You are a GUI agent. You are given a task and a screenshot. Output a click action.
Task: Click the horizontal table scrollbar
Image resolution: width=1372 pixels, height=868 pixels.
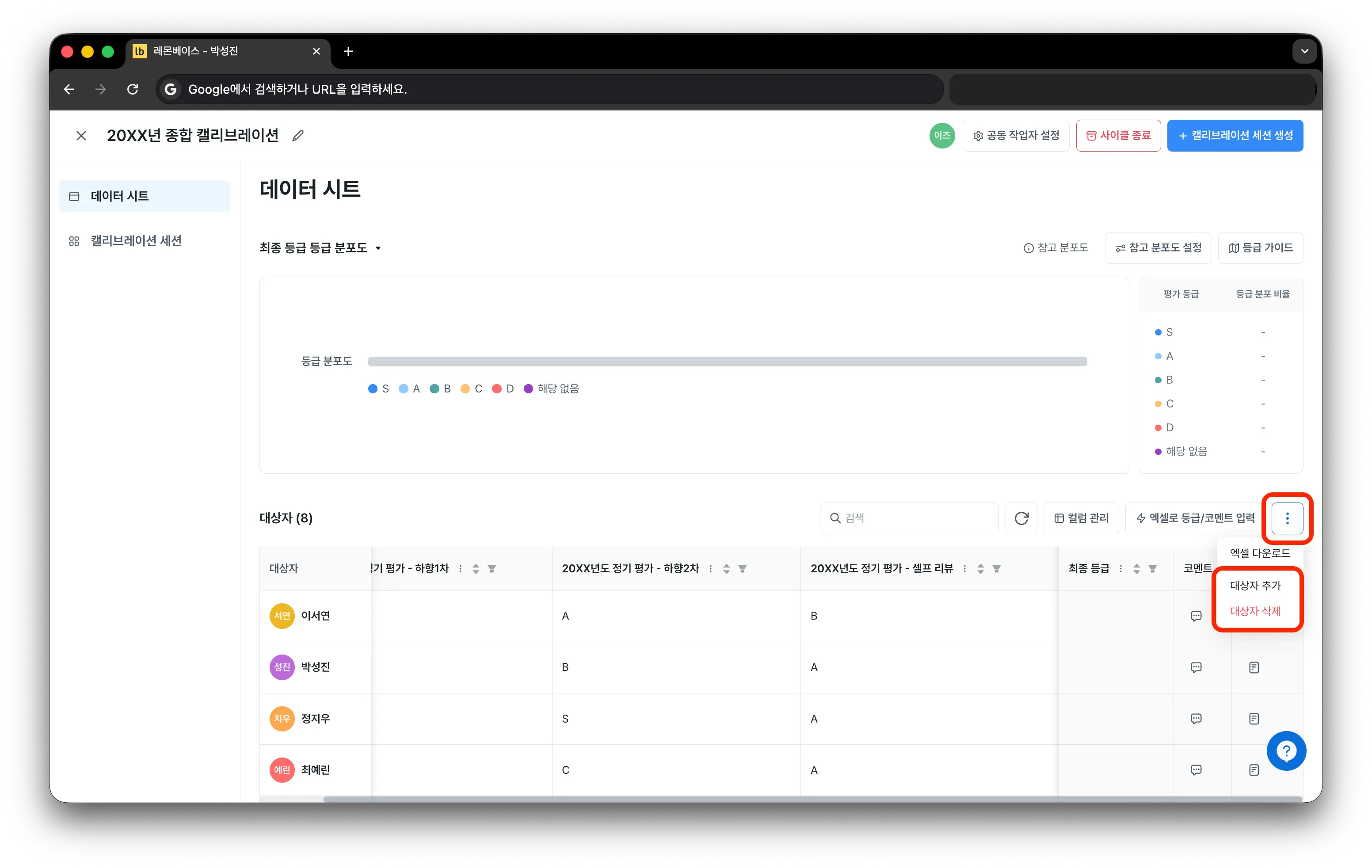812,799
